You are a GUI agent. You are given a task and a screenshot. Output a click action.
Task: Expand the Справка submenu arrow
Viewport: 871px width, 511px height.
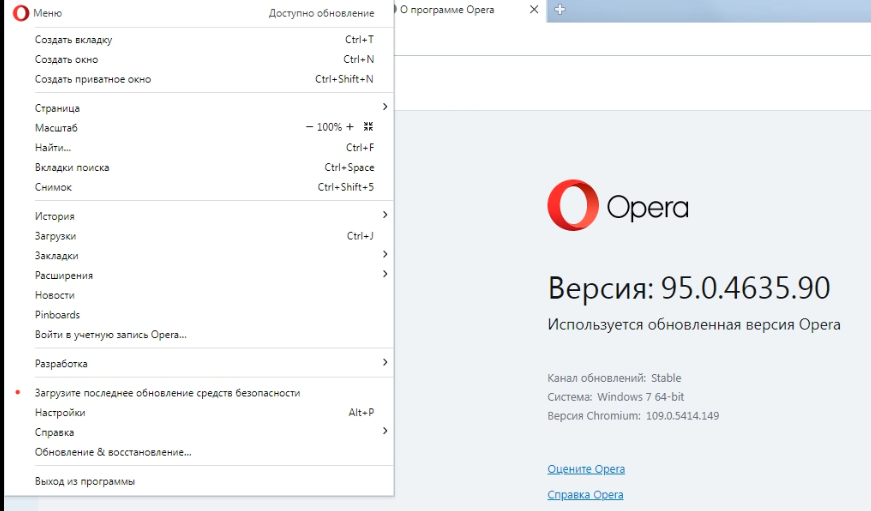(x=385, y=431)
